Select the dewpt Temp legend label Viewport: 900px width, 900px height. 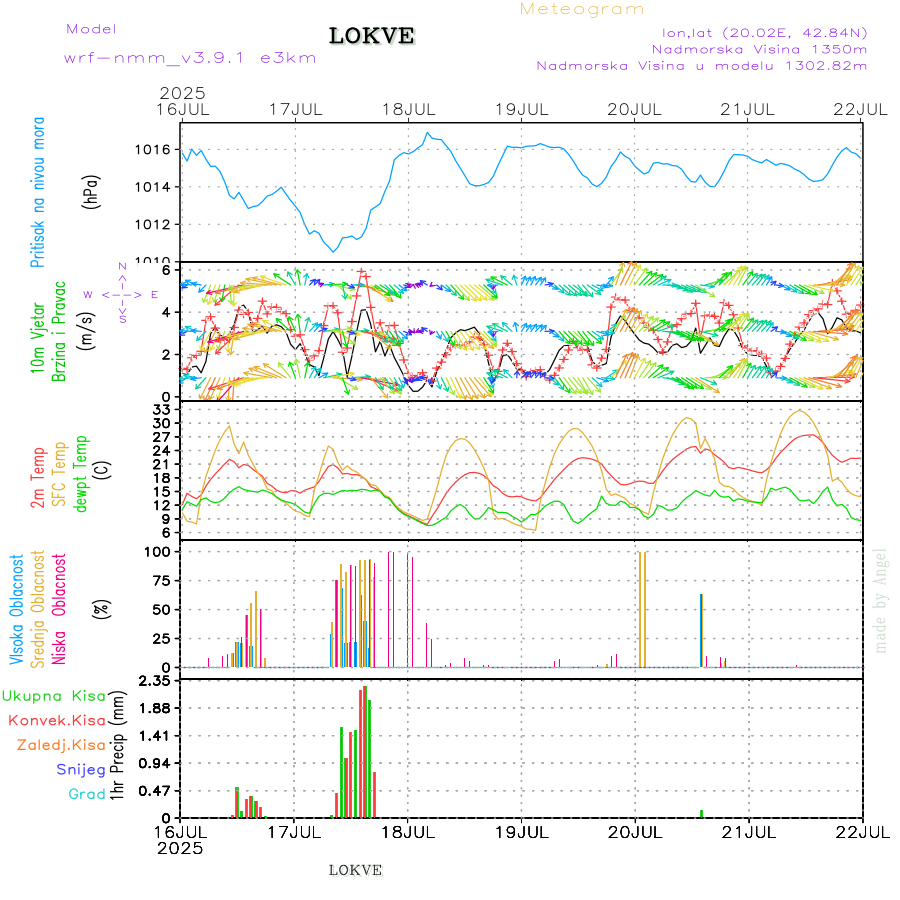[x=80, y=474]
